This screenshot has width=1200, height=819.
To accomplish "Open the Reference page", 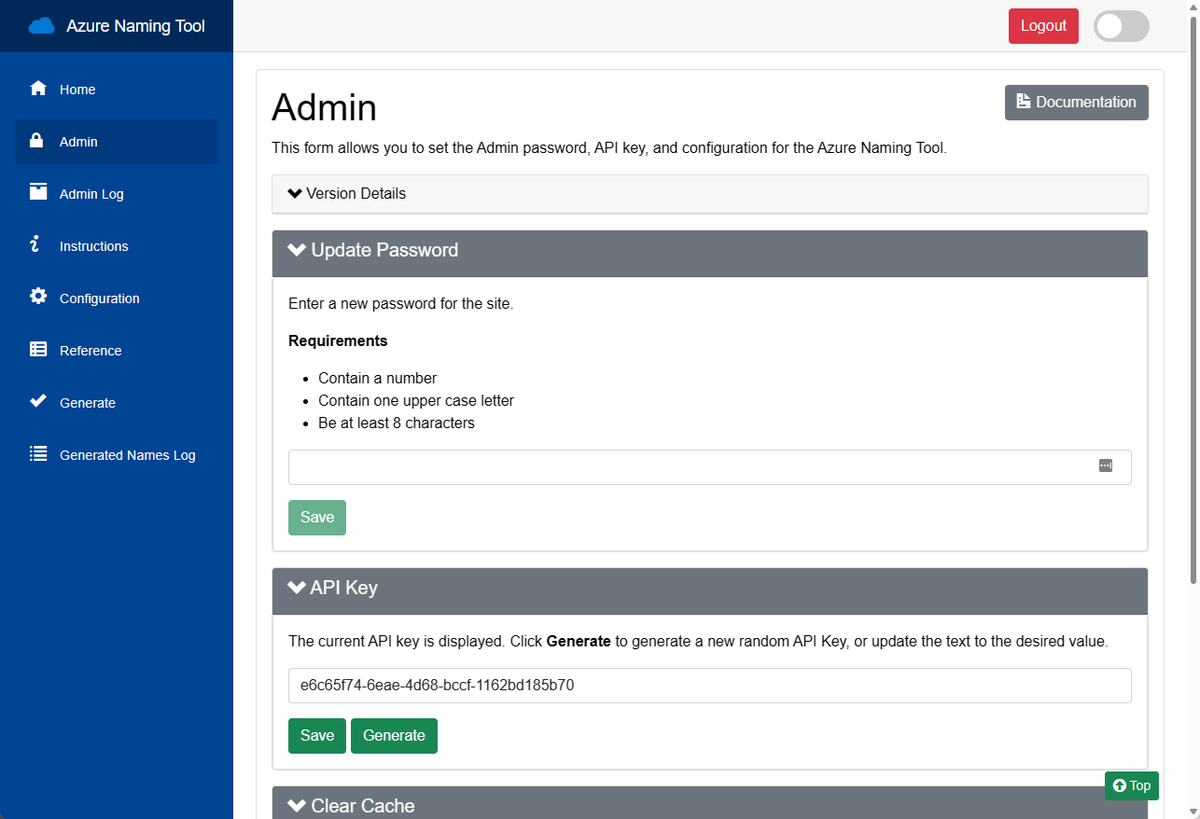I will [x=117, y=350].
